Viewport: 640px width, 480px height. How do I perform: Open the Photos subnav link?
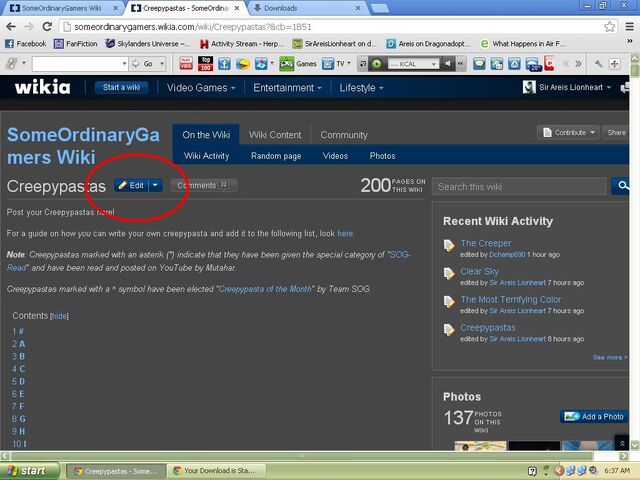point(382,156)
